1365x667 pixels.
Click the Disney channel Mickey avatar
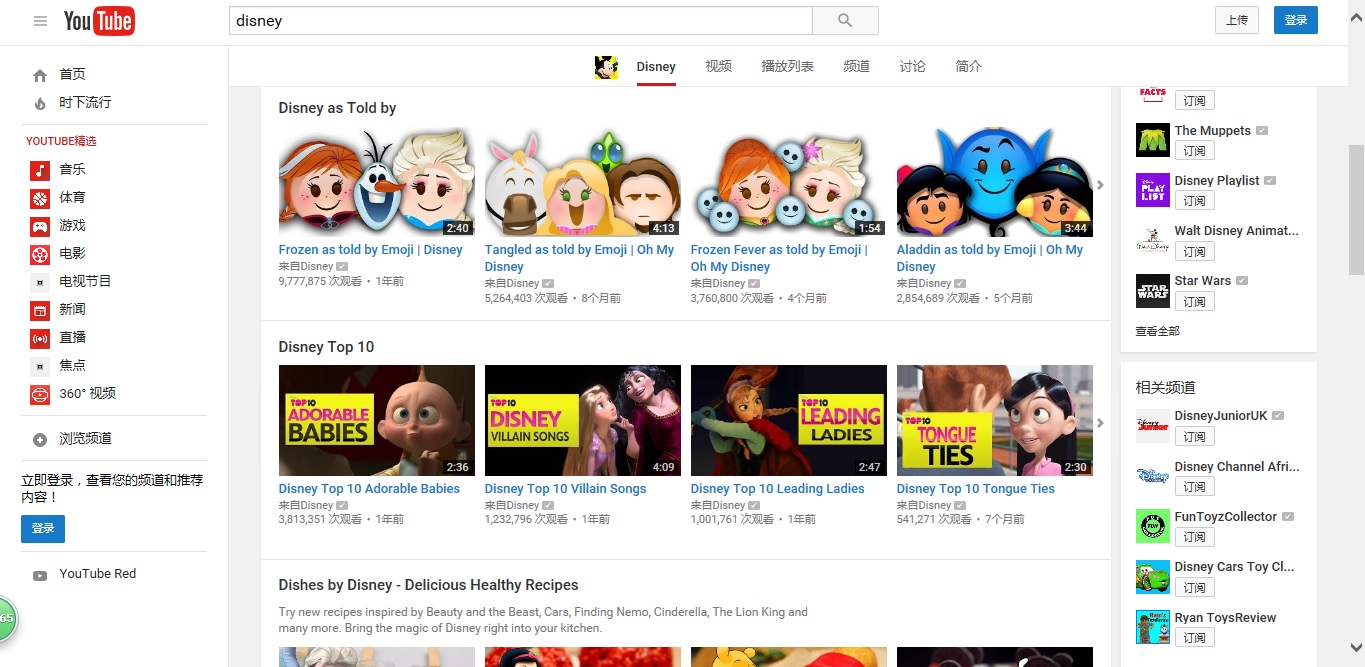pos(606,67)
